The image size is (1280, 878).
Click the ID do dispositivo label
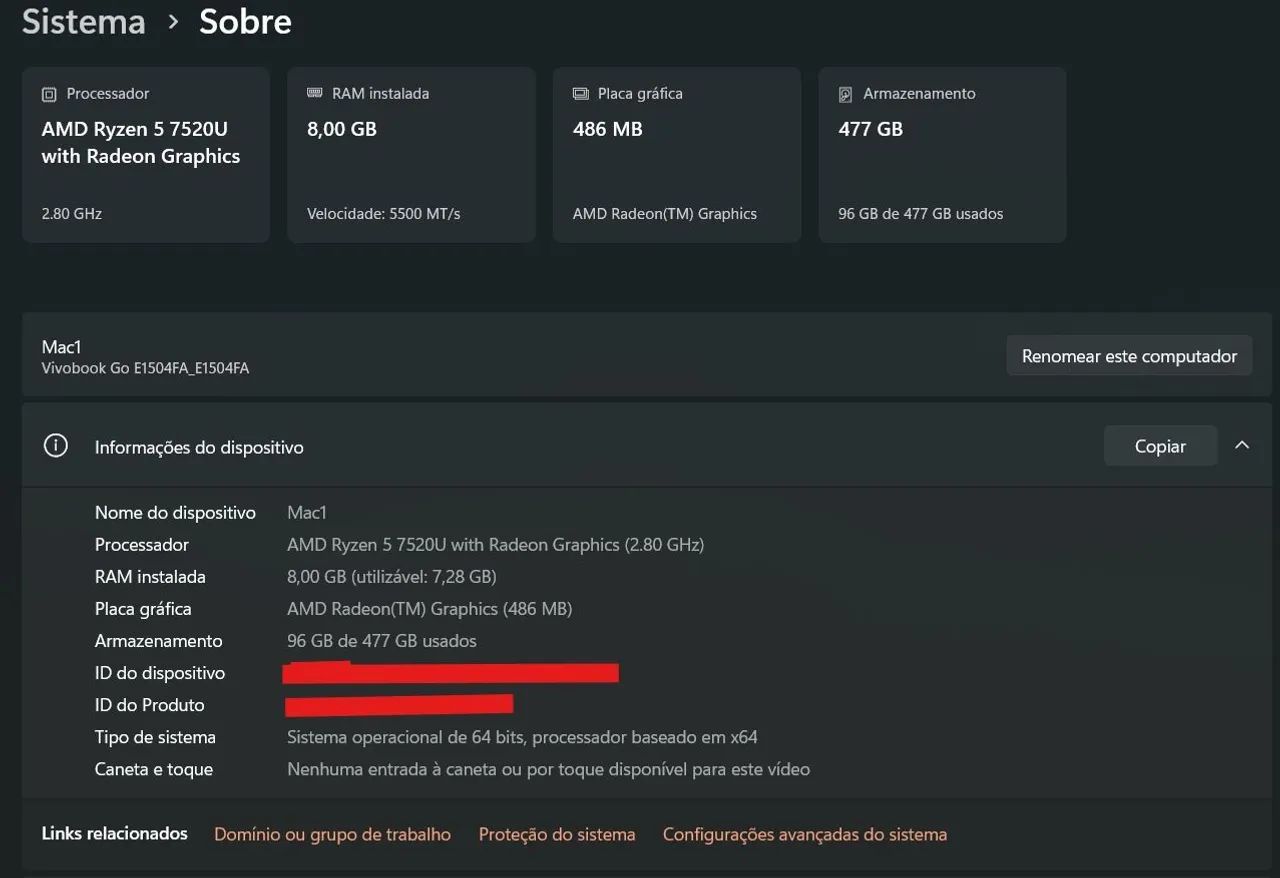pyautogui.click(x=160, y=672)
